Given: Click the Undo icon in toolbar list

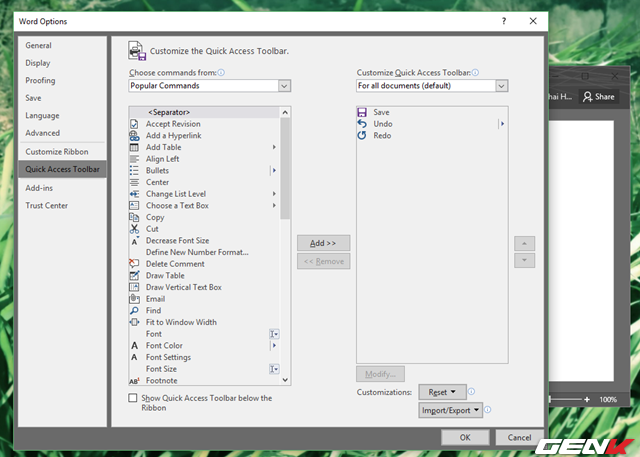Looking at the screenshot, I should pos(362,124).
